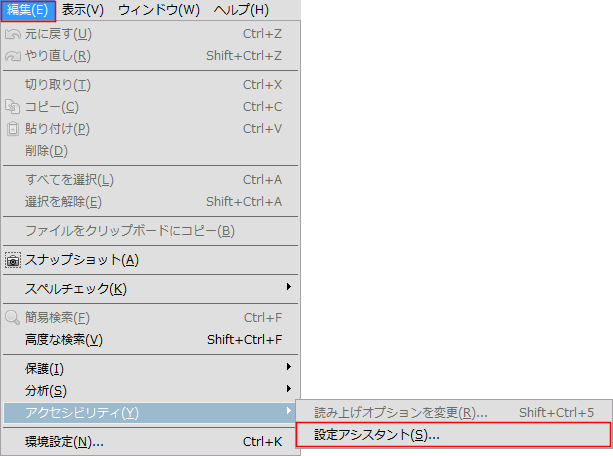
Task: Click the clipboard icon beside 貼り付け
Action: coord(13,129)
